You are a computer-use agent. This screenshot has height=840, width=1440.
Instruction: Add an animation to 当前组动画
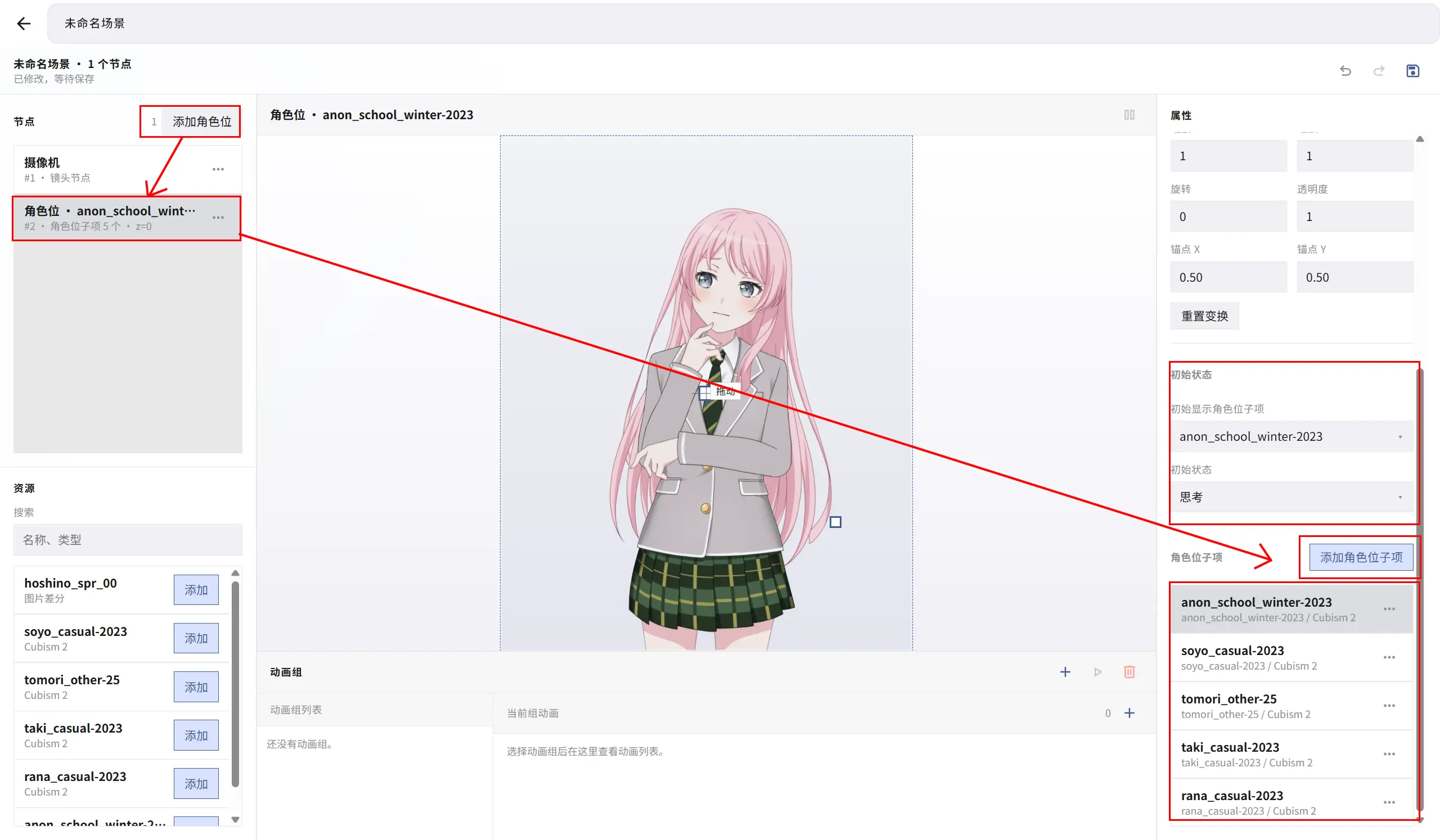pos(1129,713)
